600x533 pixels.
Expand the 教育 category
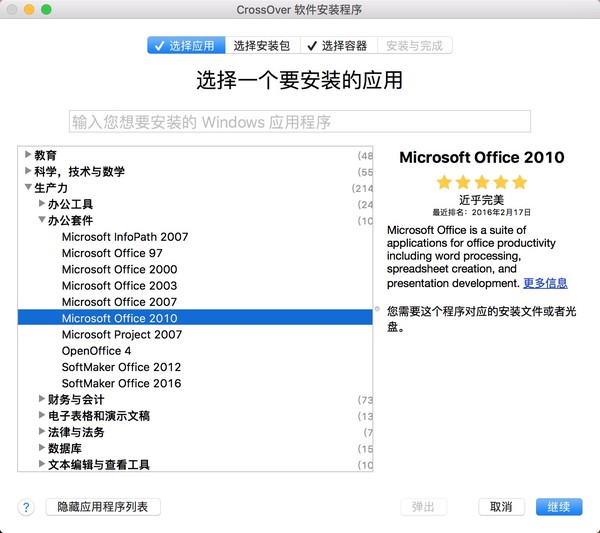(x=28, y=155)
